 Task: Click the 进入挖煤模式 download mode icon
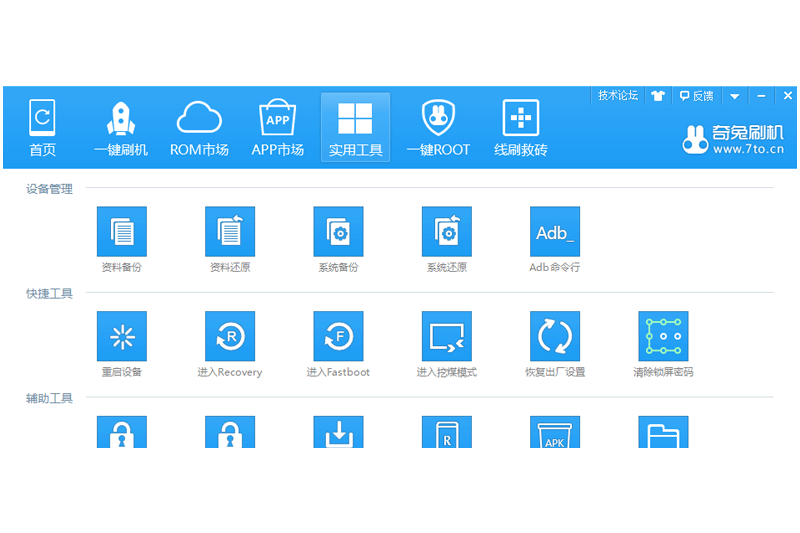pyautogui.click(x=446, y=336)
